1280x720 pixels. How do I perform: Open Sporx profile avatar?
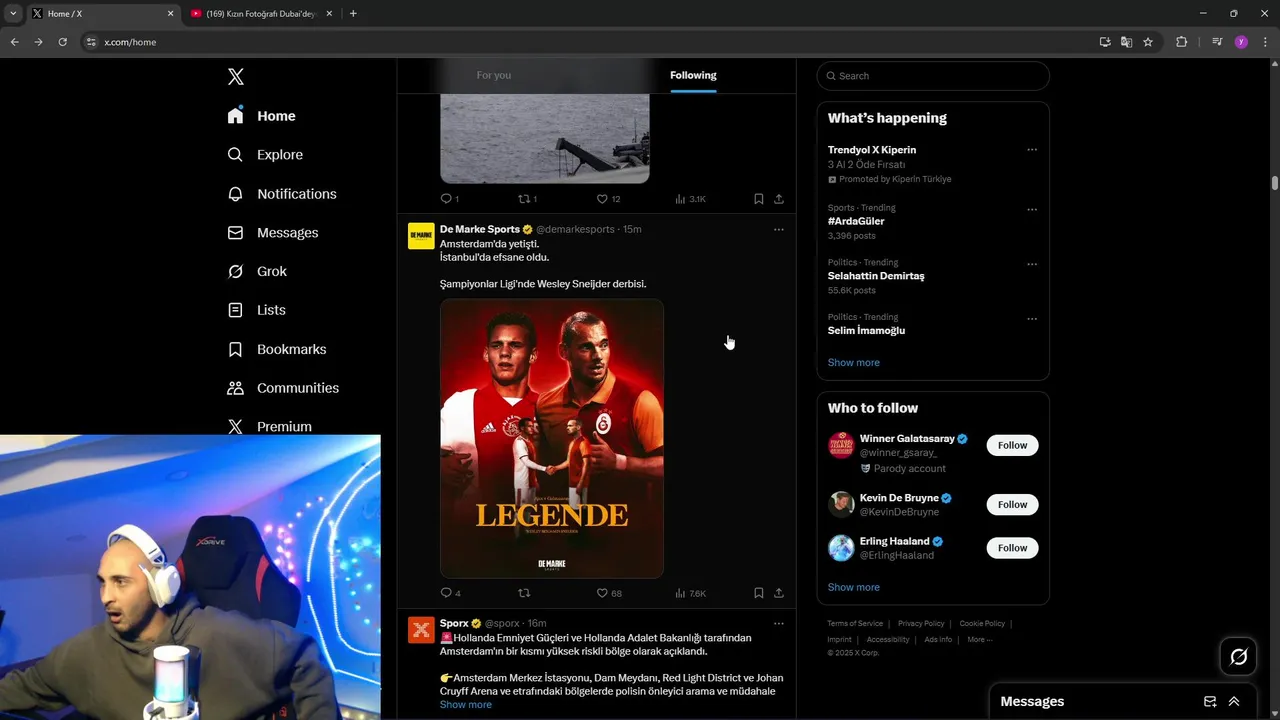[421, 630]
